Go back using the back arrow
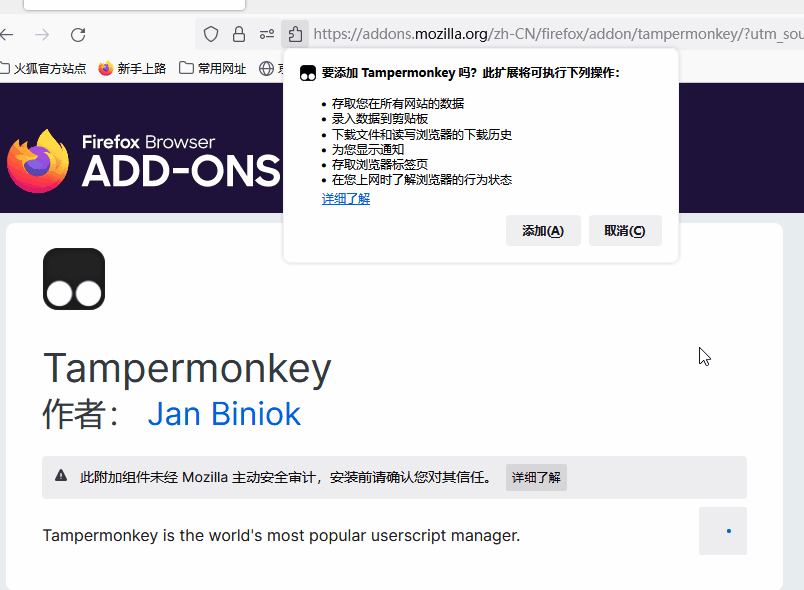Screen dimensions: 804x590 7,35
